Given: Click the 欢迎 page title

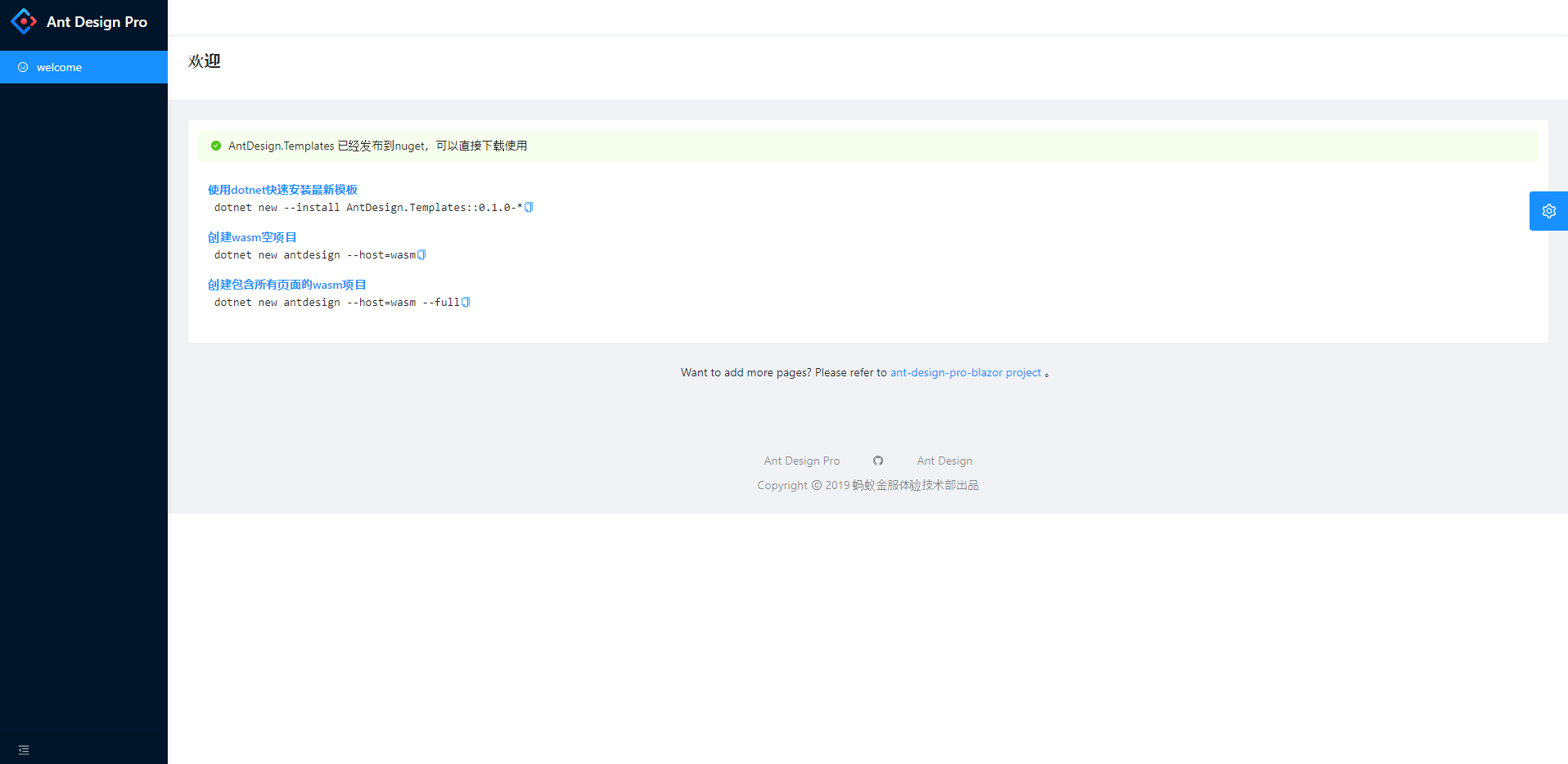Looking at the screenshot, I should tap(205, 61).
